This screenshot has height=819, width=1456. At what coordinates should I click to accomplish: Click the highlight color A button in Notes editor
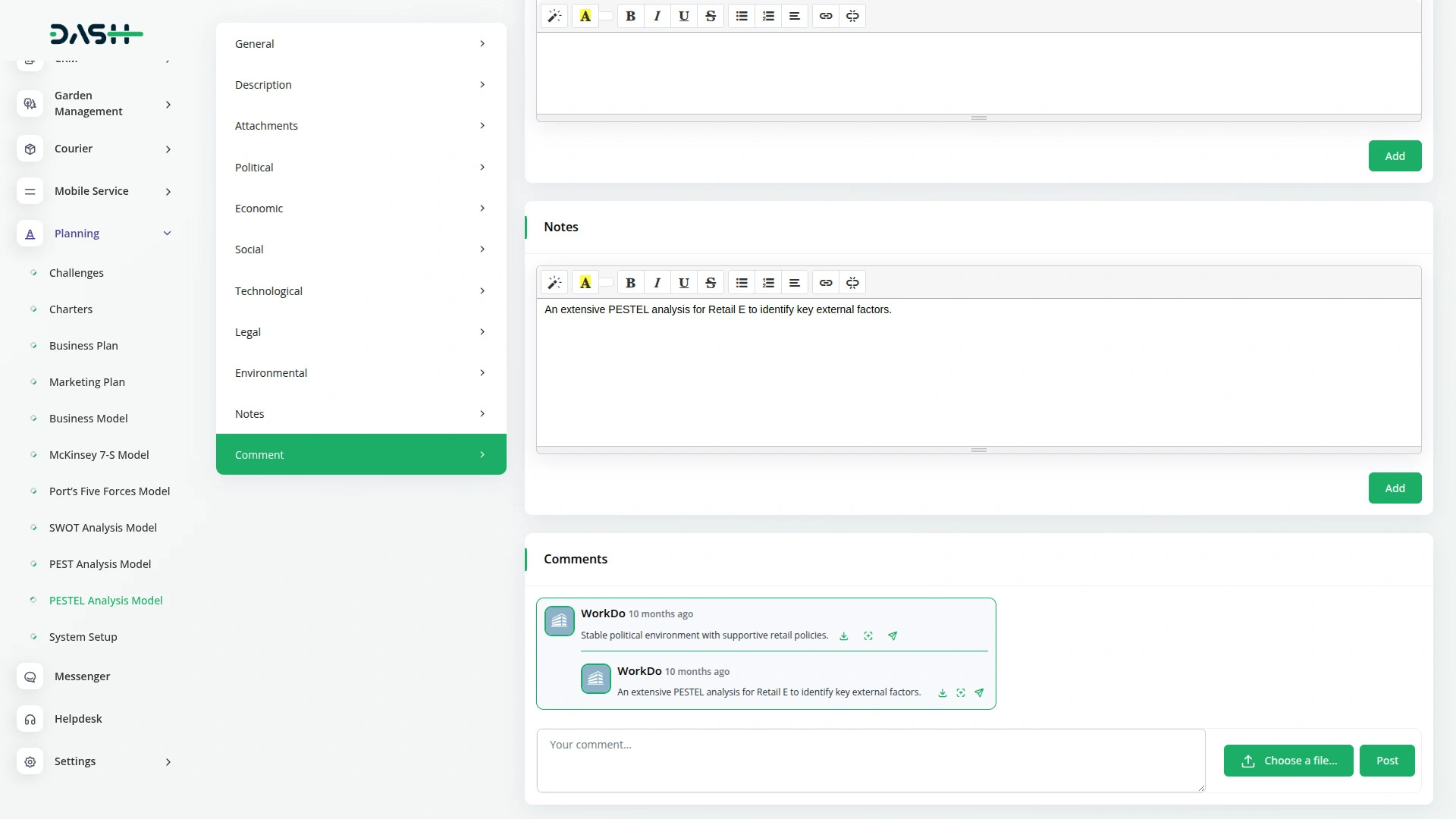click(585, 283)
